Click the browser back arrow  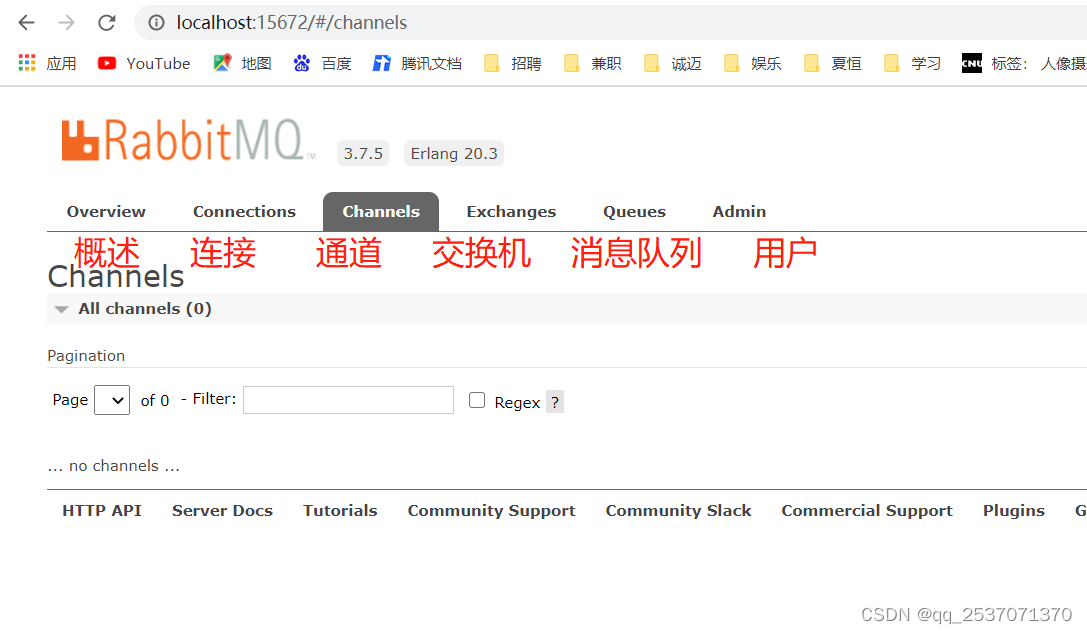(x=25, y=22)
